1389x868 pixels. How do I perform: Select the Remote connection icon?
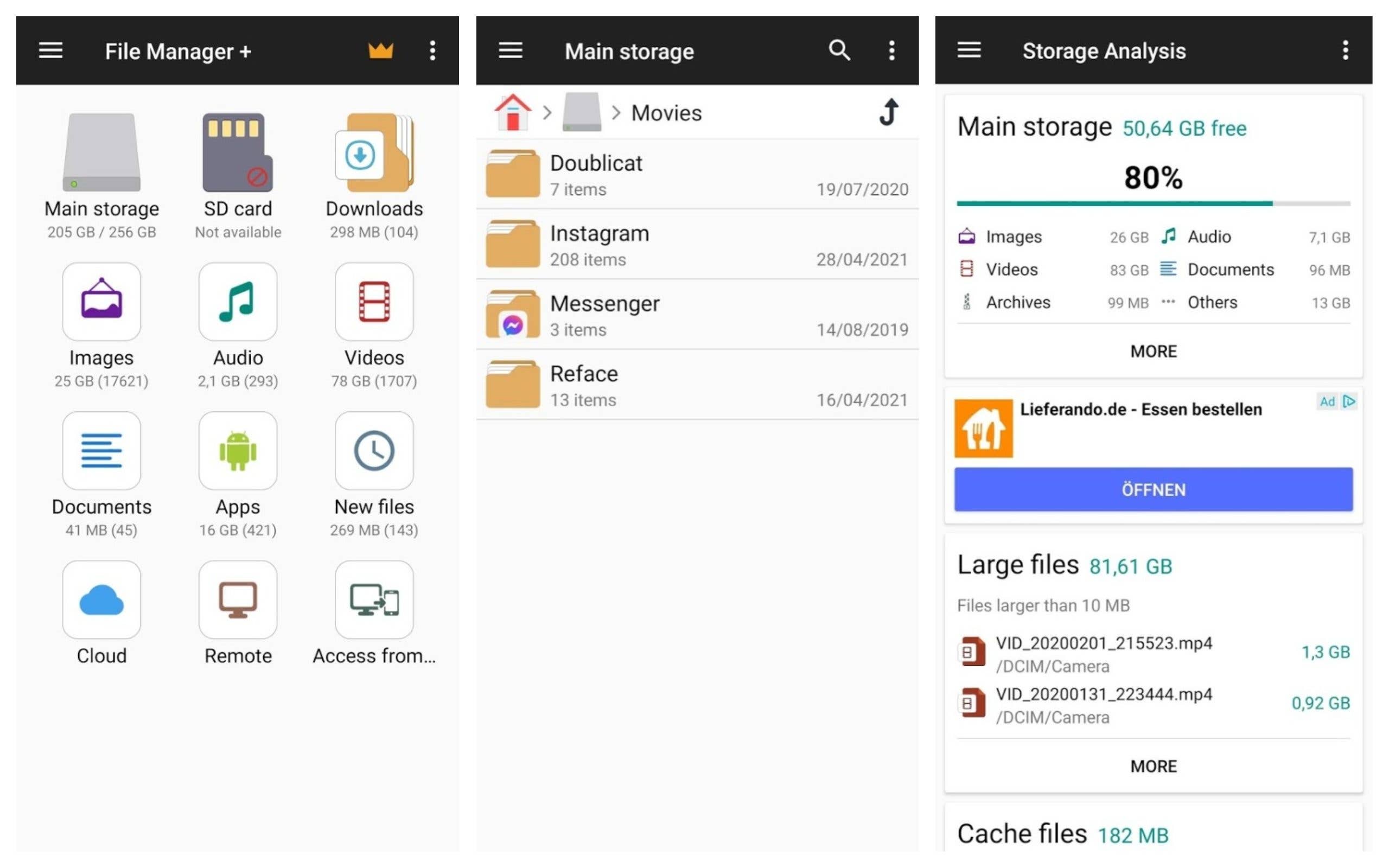point(237,600)
